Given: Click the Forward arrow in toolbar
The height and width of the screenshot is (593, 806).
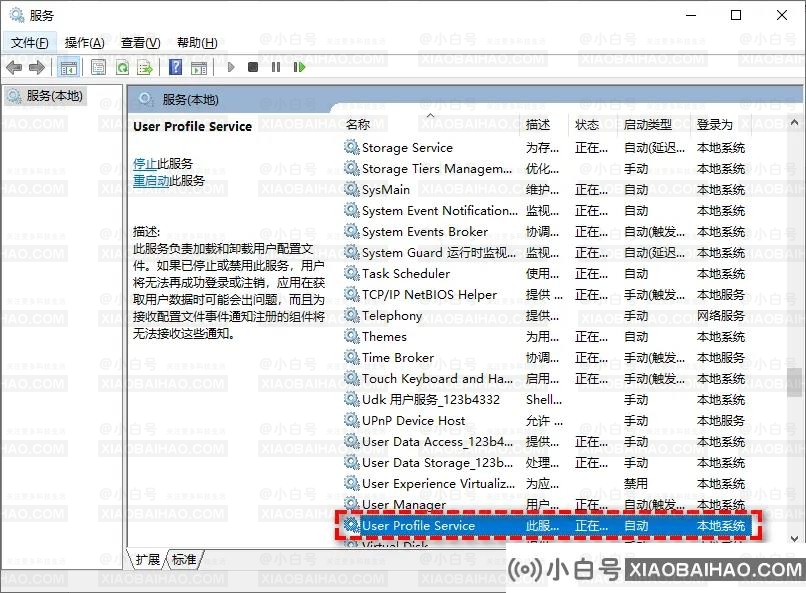Looking at the screenshot, I should 37,67.
